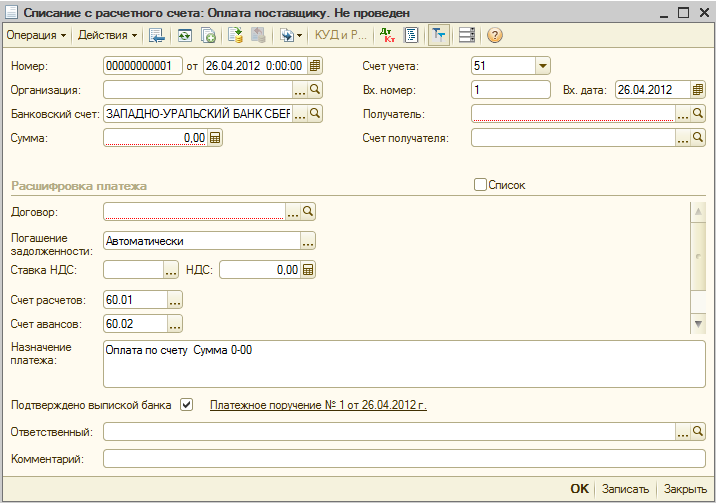The image size is (716, 503).
Task: Uncheck Подтверждено выпиской банка checkbox
Action: [186, 404]
